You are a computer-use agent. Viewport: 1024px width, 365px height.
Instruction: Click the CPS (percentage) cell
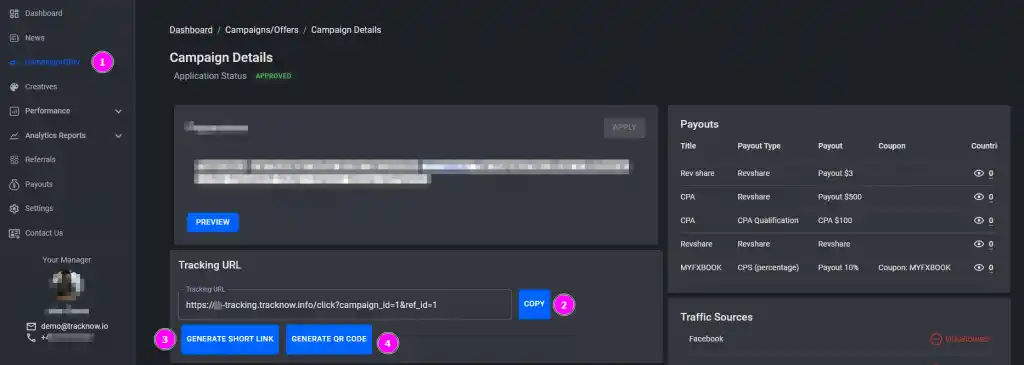coord(768,268)
